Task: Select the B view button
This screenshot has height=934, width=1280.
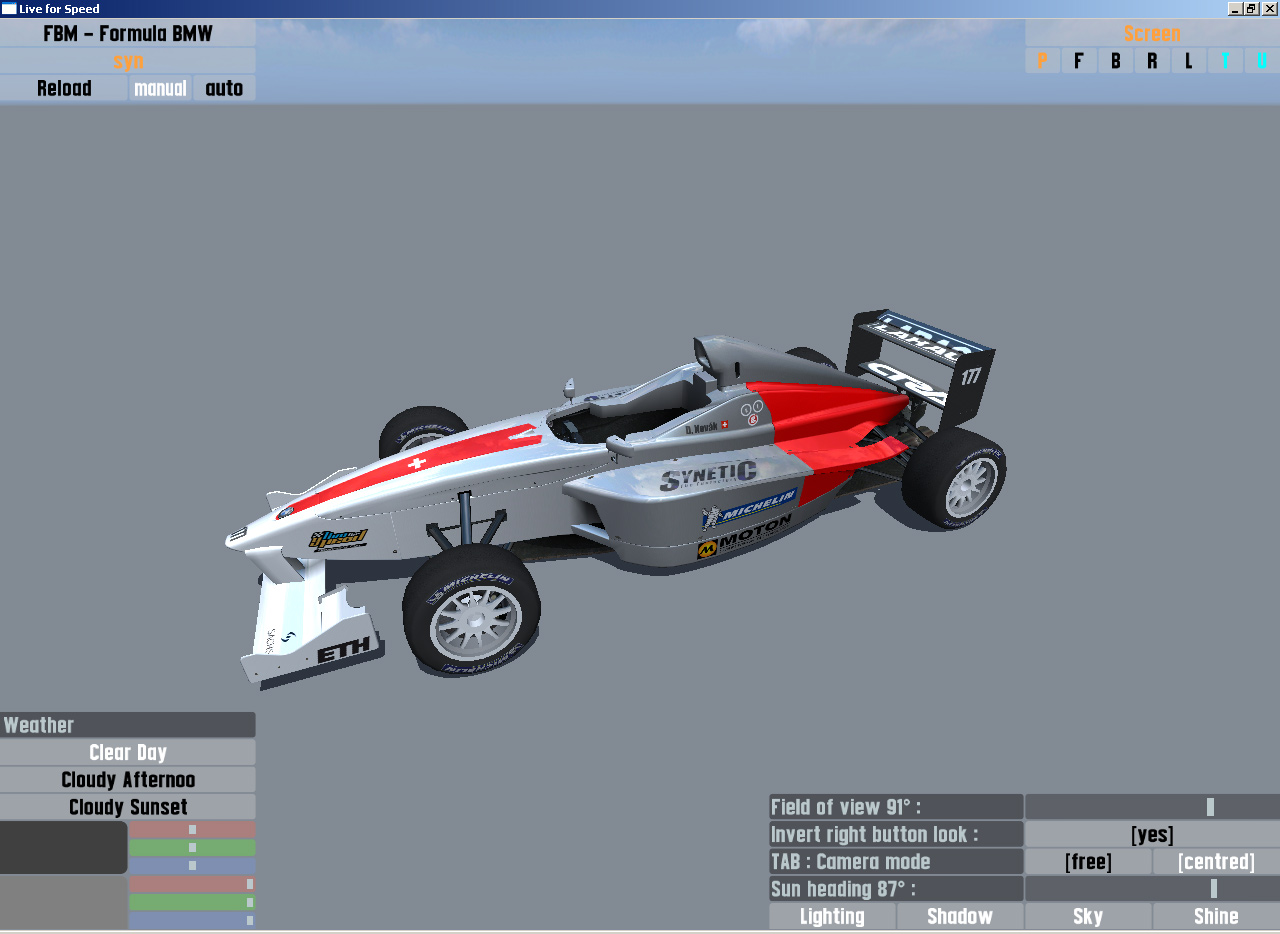Action: point(1115,61)
